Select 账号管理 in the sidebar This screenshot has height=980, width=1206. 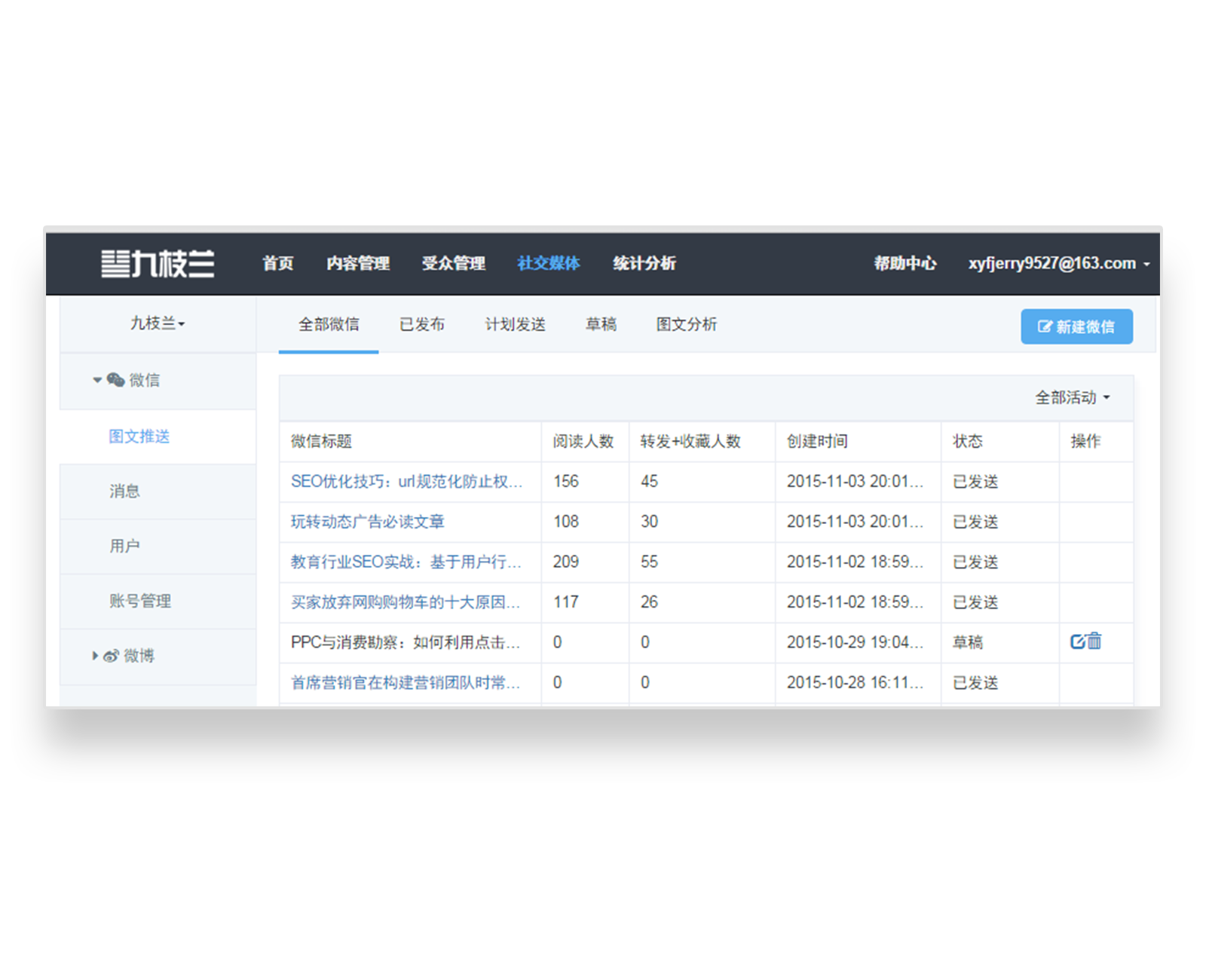pyautogui.click(x=140, y=601)
